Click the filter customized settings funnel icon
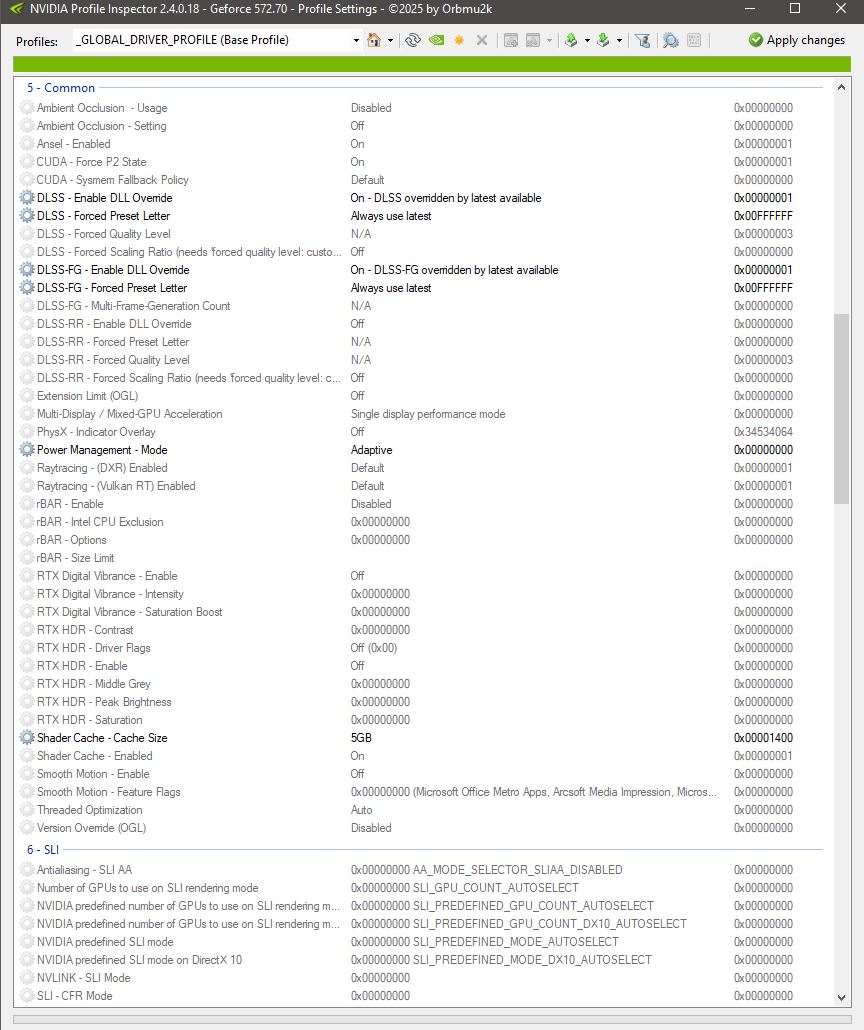Image resolution: width=864 pixels, height=1030 pixels. [x=643, y=40]
